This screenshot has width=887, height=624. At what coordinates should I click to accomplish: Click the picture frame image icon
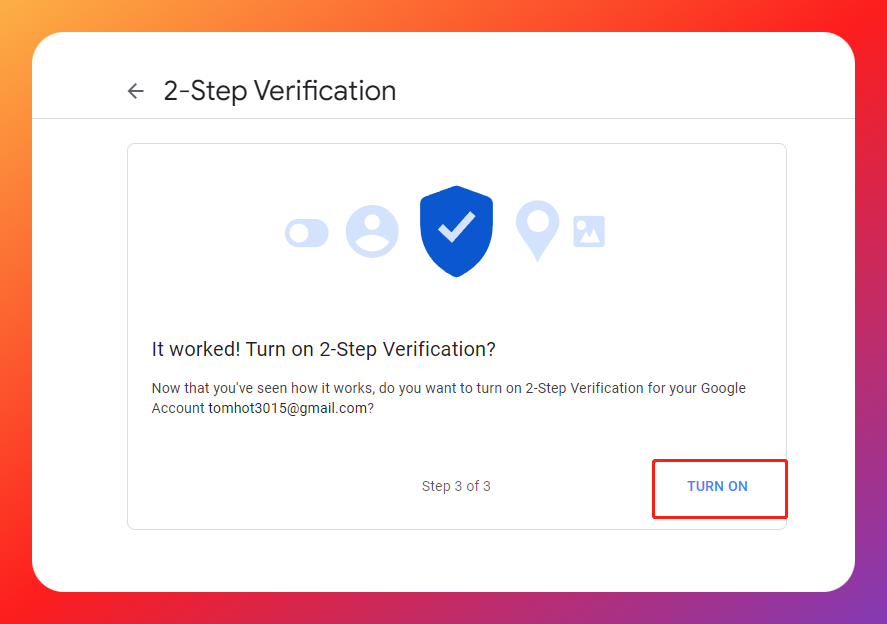[589, 231]
